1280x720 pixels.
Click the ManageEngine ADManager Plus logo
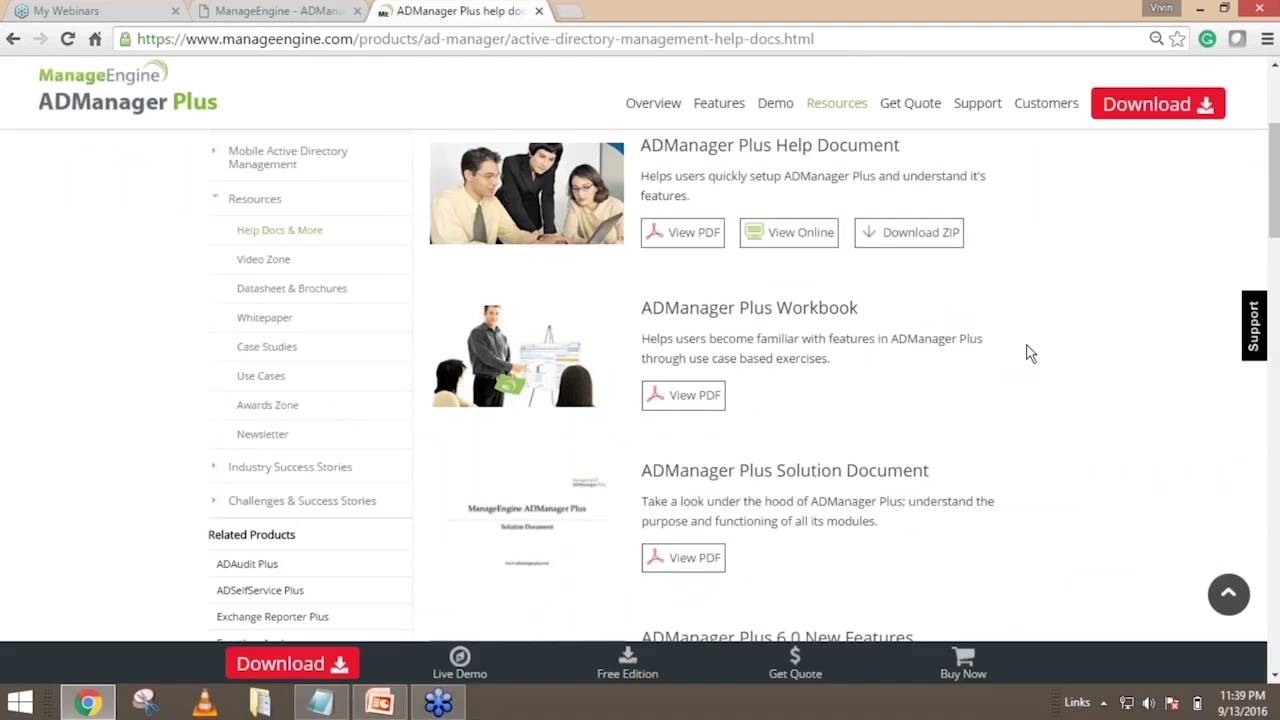coord(127,90)
